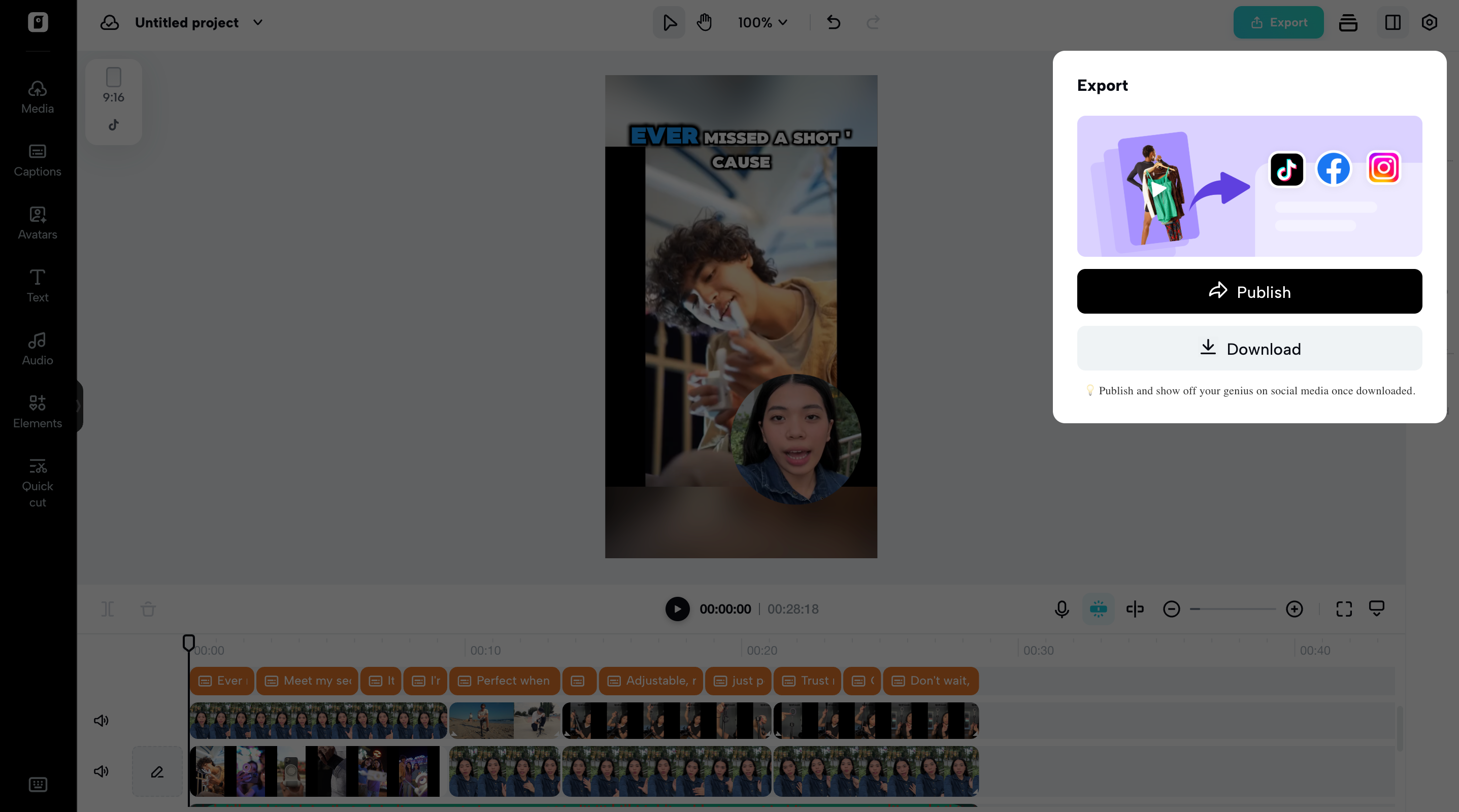Open the Captions panel
1459x812 pixels.
point(37,160)
